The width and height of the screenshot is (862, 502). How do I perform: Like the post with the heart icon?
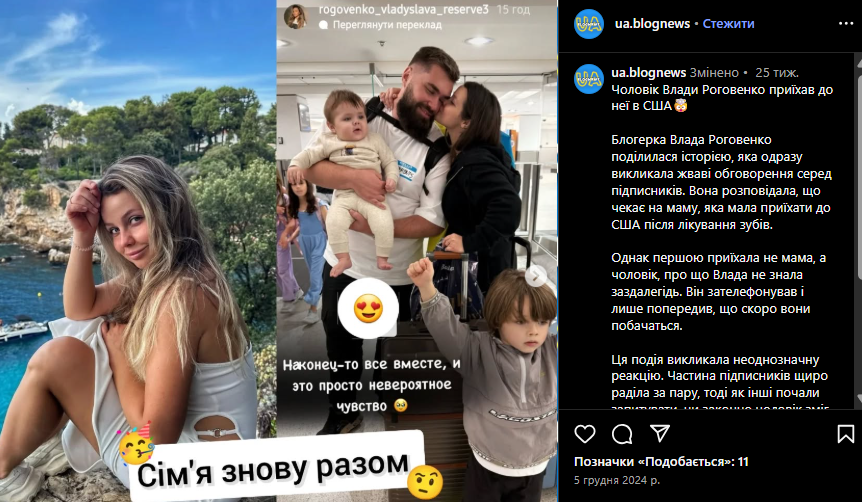[585, 434]
